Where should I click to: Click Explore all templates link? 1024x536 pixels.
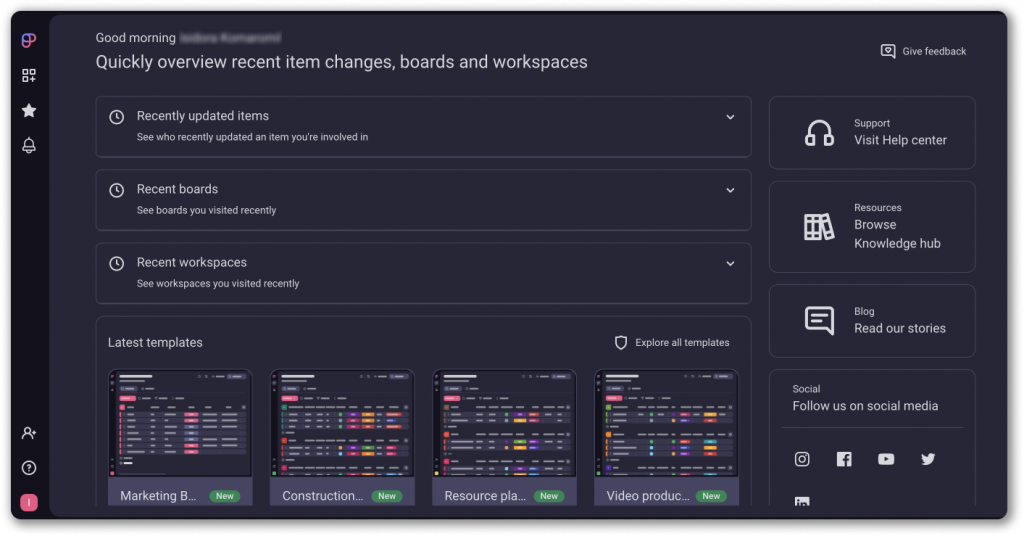(x=672, y=343)
